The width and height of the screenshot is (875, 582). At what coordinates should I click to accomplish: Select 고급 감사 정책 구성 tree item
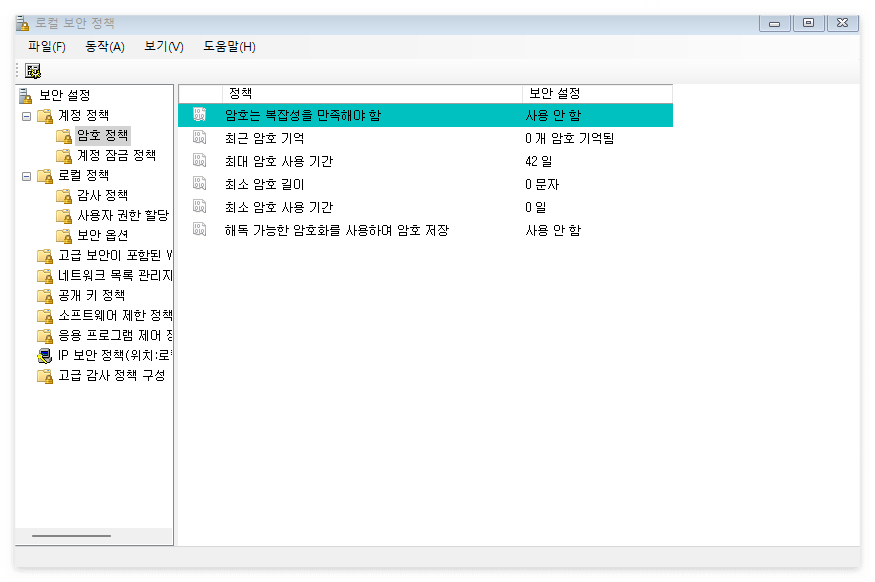pyautogui.click(x=112, y=376)
